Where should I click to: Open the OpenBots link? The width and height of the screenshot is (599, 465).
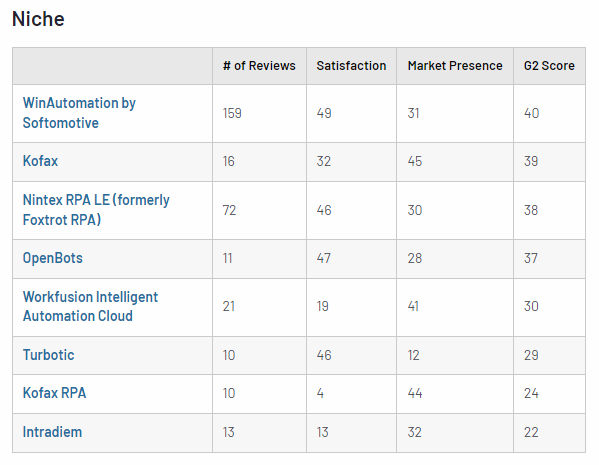[52, 258]
